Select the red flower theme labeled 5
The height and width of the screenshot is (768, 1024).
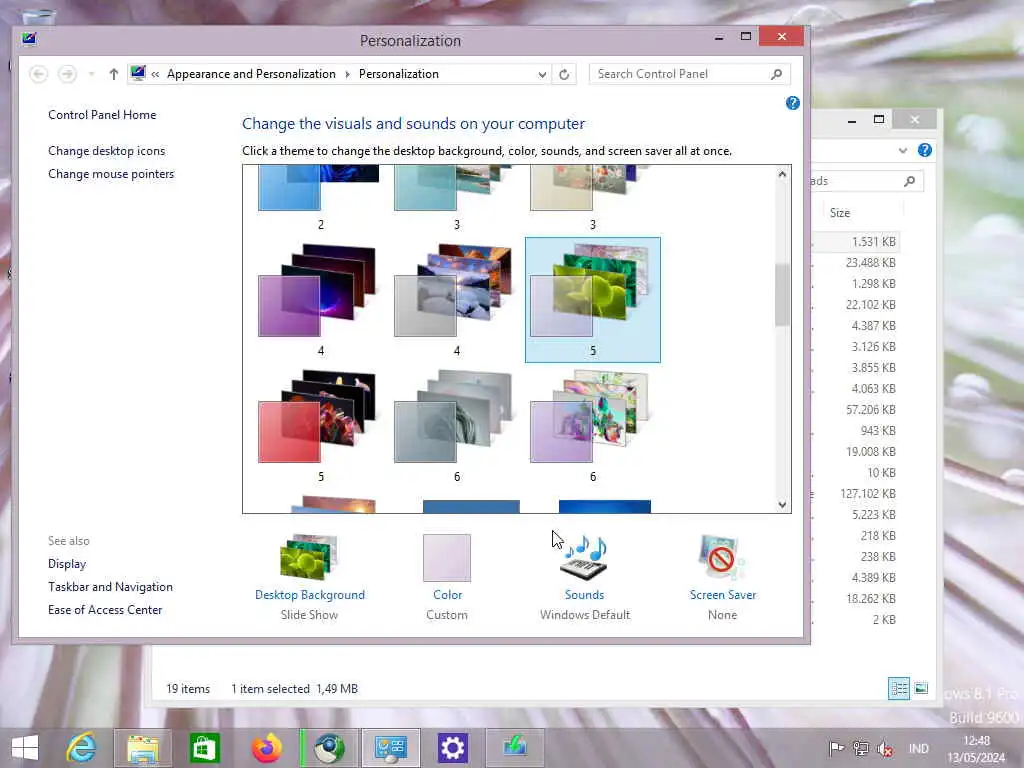coord(320,426)
